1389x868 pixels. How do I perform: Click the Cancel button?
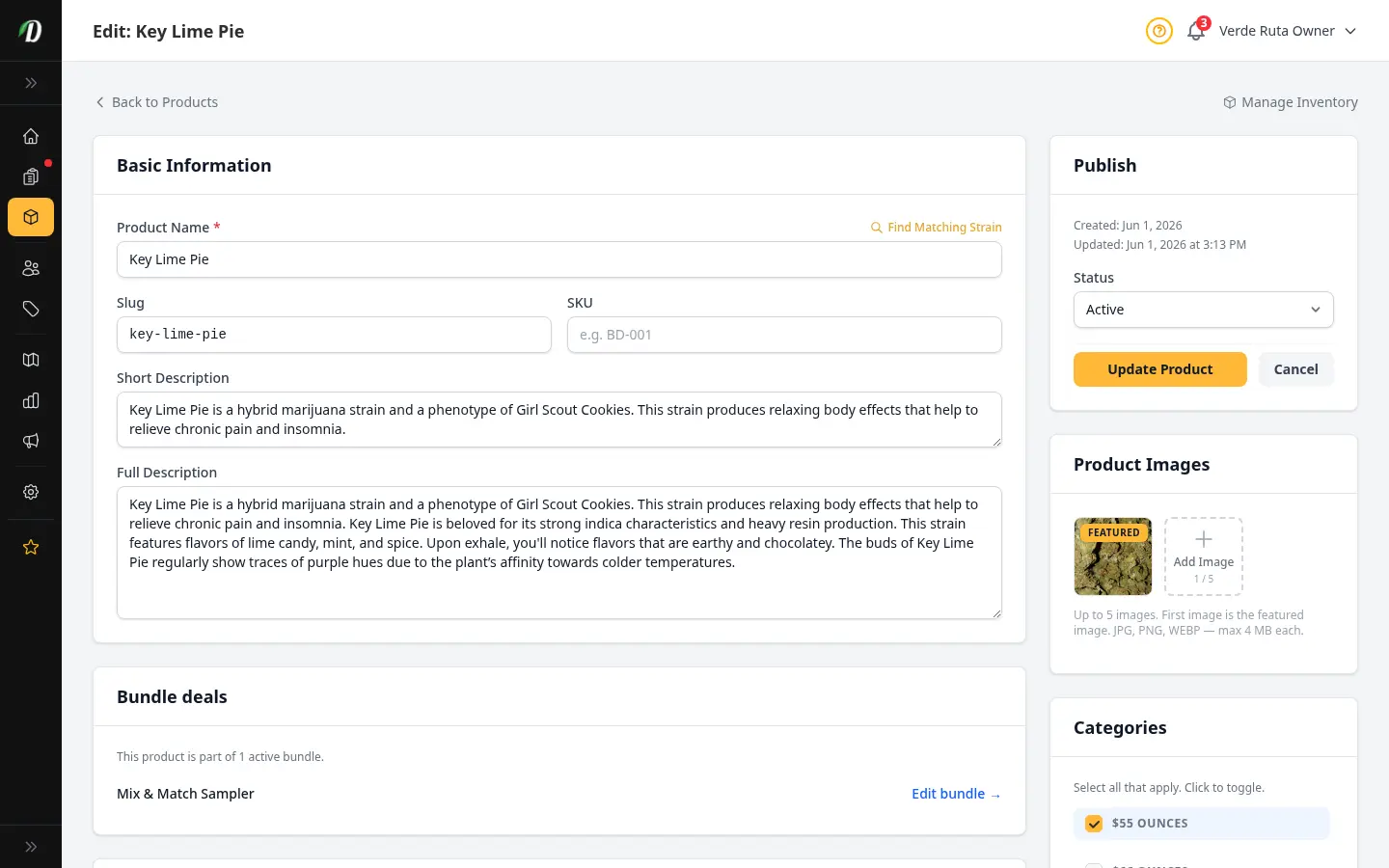(x=1296, y=369)
